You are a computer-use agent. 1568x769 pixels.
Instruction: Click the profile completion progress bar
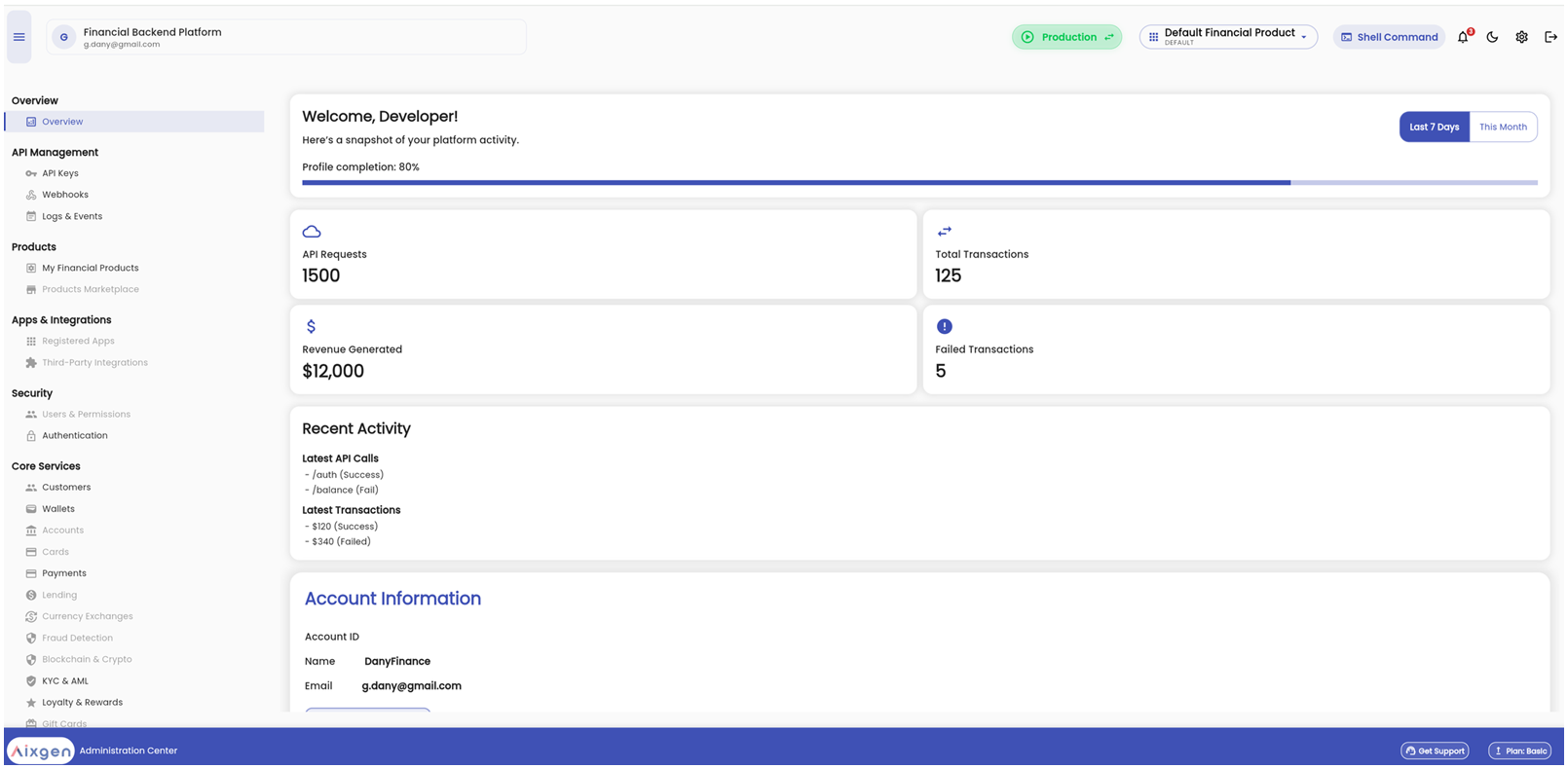pyautogui.click(x=919, y=182)
